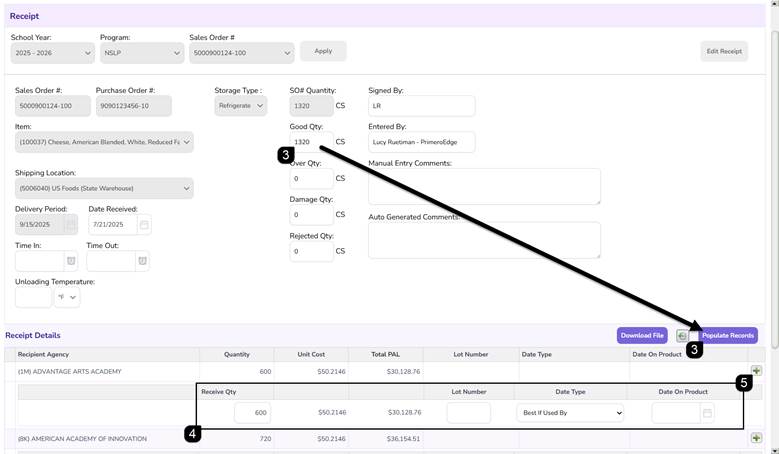
Task: Click the Apply button
Action: pos(323,51)
